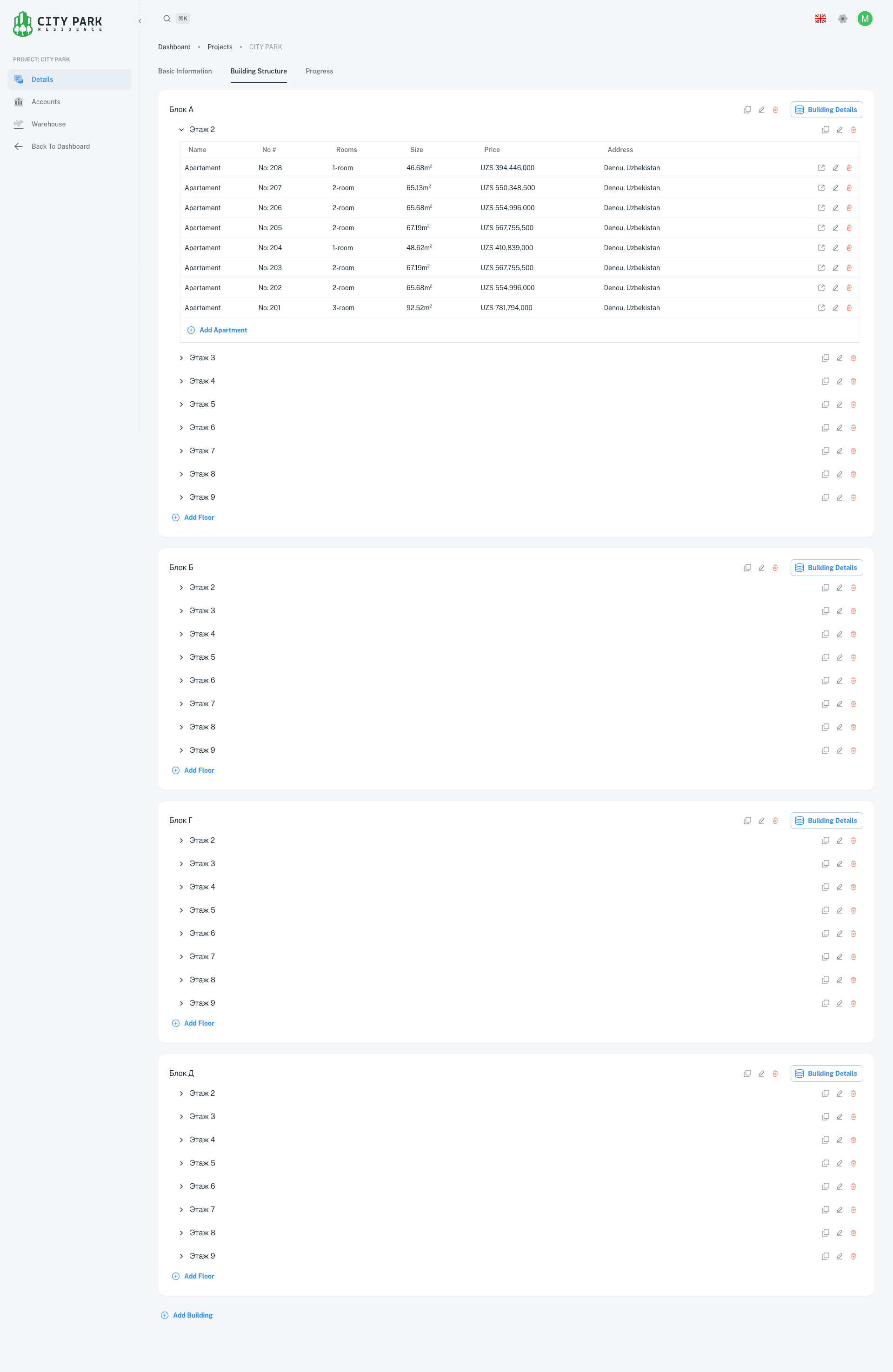Open Building Details for Блок Д
Screen dimensions: 893x1372
click(826, 1074)
